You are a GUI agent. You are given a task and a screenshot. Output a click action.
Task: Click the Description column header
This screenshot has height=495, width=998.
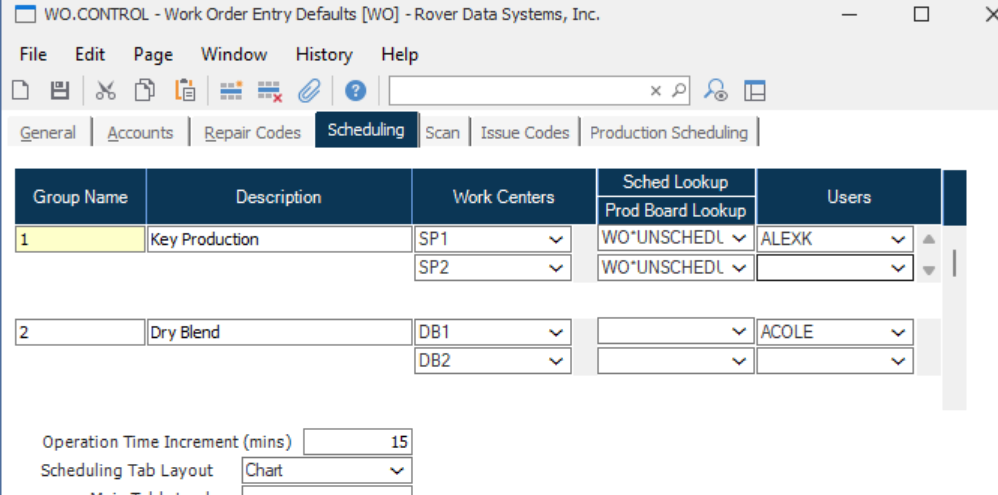[x=279, y=197]
